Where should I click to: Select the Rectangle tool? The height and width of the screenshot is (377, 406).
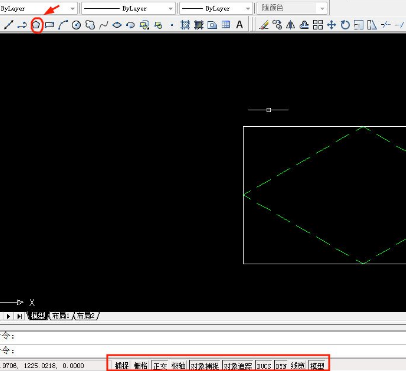49,25
